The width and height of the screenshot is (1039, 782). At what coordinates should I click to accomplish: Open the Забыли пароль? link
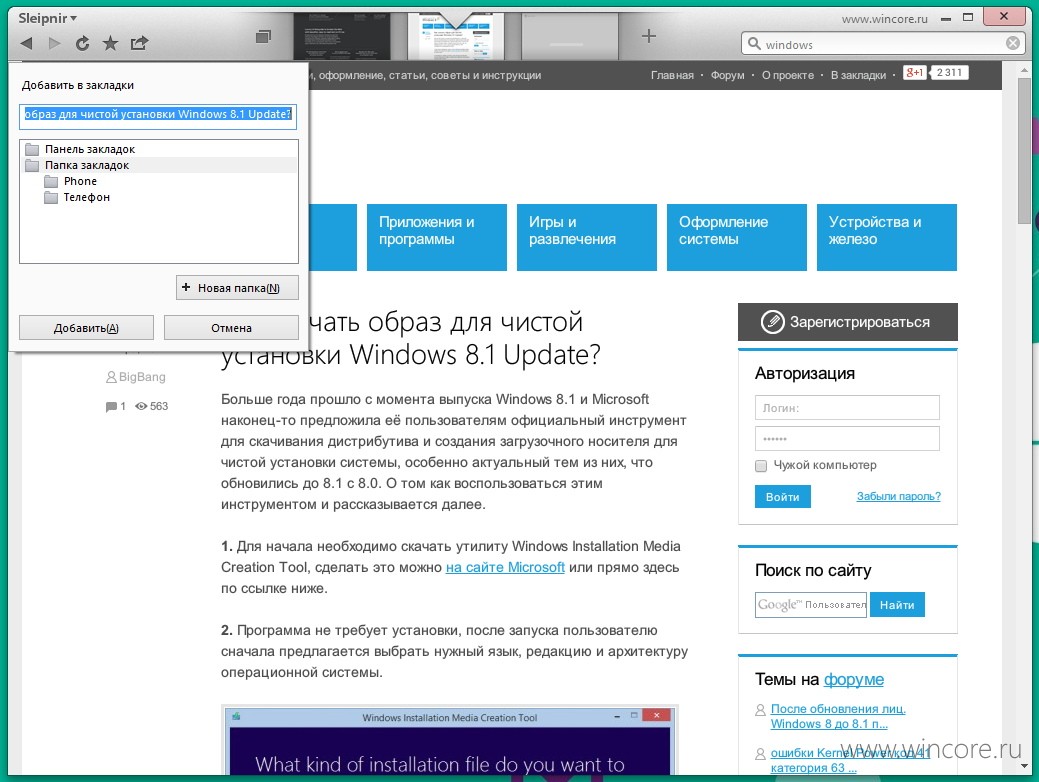(899, 496)
